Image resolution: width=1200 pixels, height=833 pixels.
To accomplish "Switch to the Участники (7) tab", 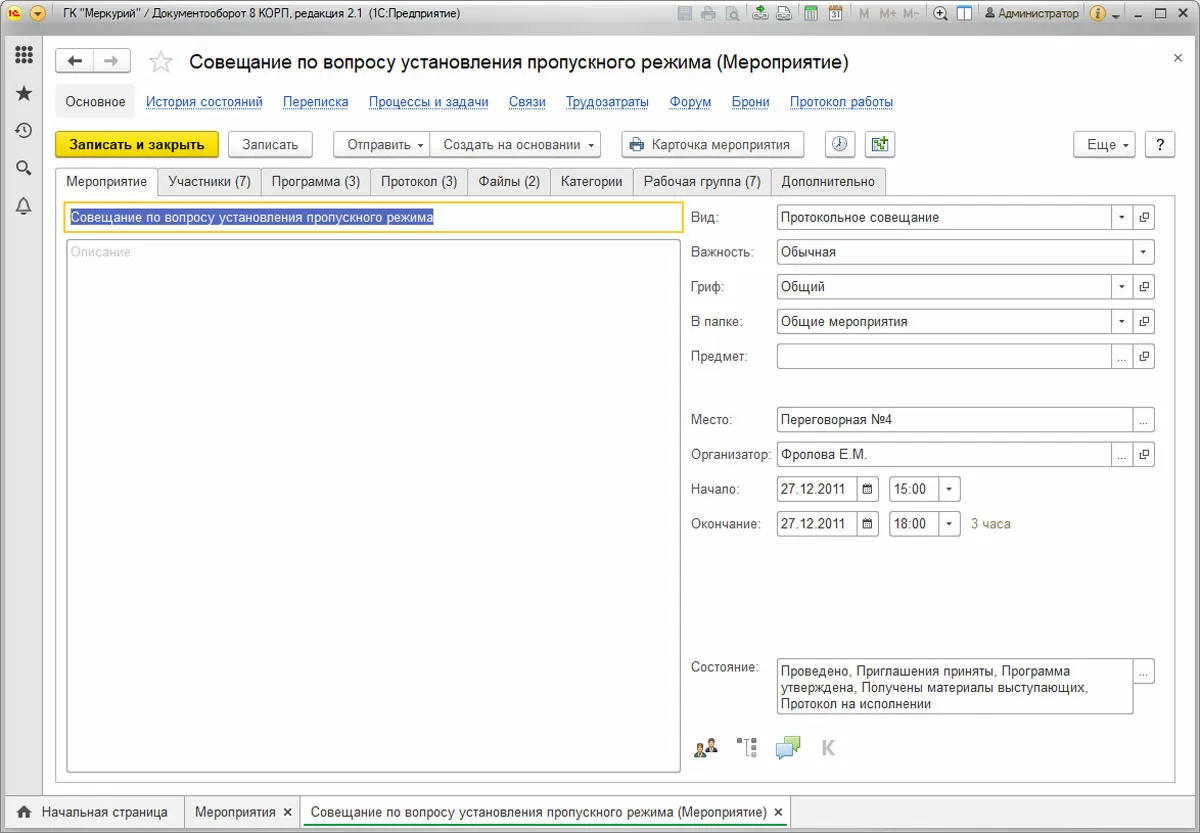I will pyautogui.click(x=209, y=181).
